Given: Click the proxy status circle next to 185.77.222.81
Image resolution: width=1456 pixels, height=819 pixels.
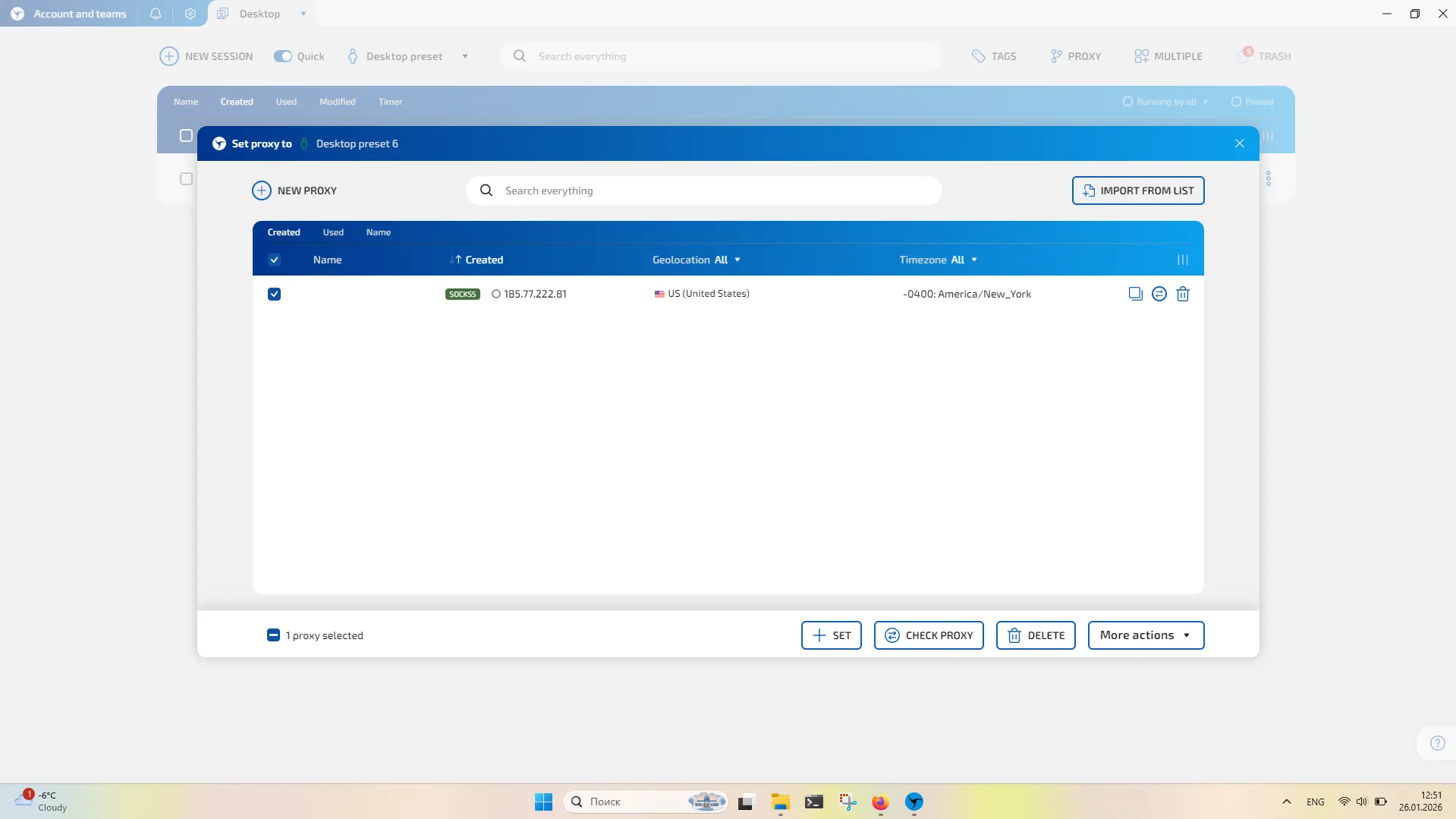Looking at the screenshot, I should click(495, 294).
